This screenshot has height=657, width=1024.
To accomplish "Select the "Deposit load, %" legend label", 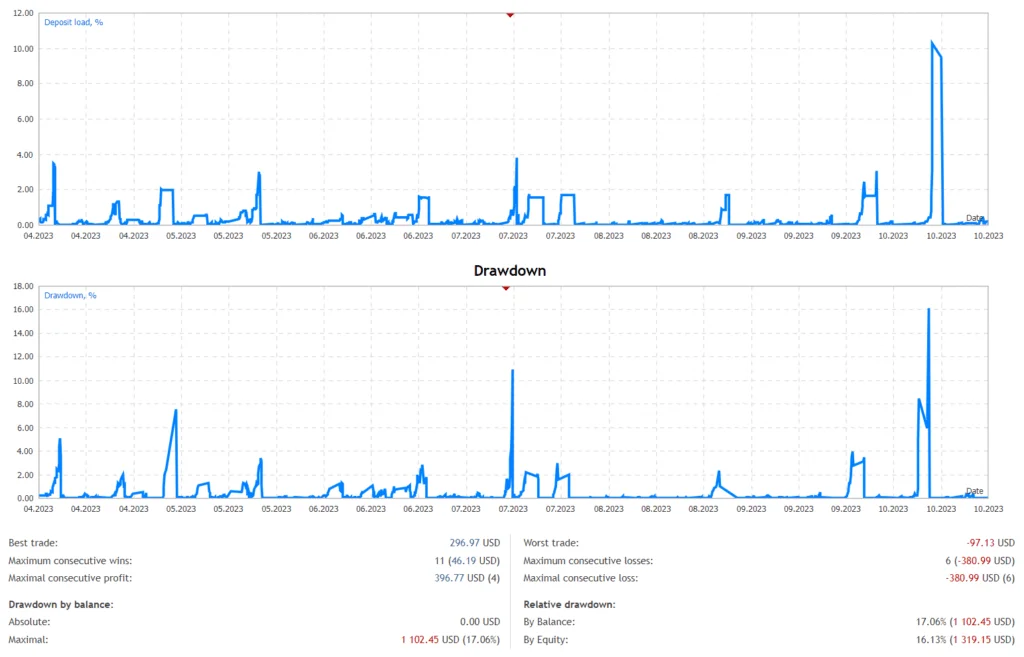I will (x=74, y=21).
